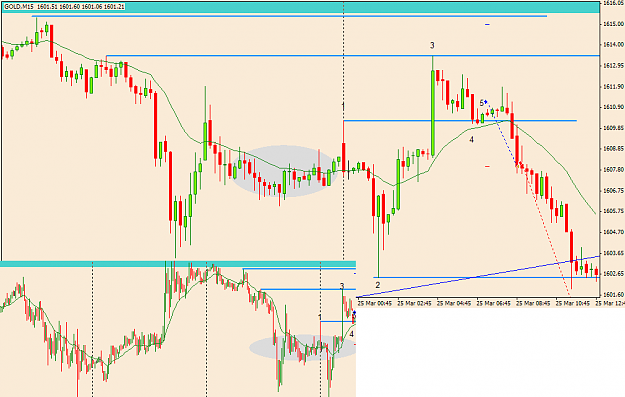
Task: Select the 1609.85 price axis value
Action: point(614,128)
